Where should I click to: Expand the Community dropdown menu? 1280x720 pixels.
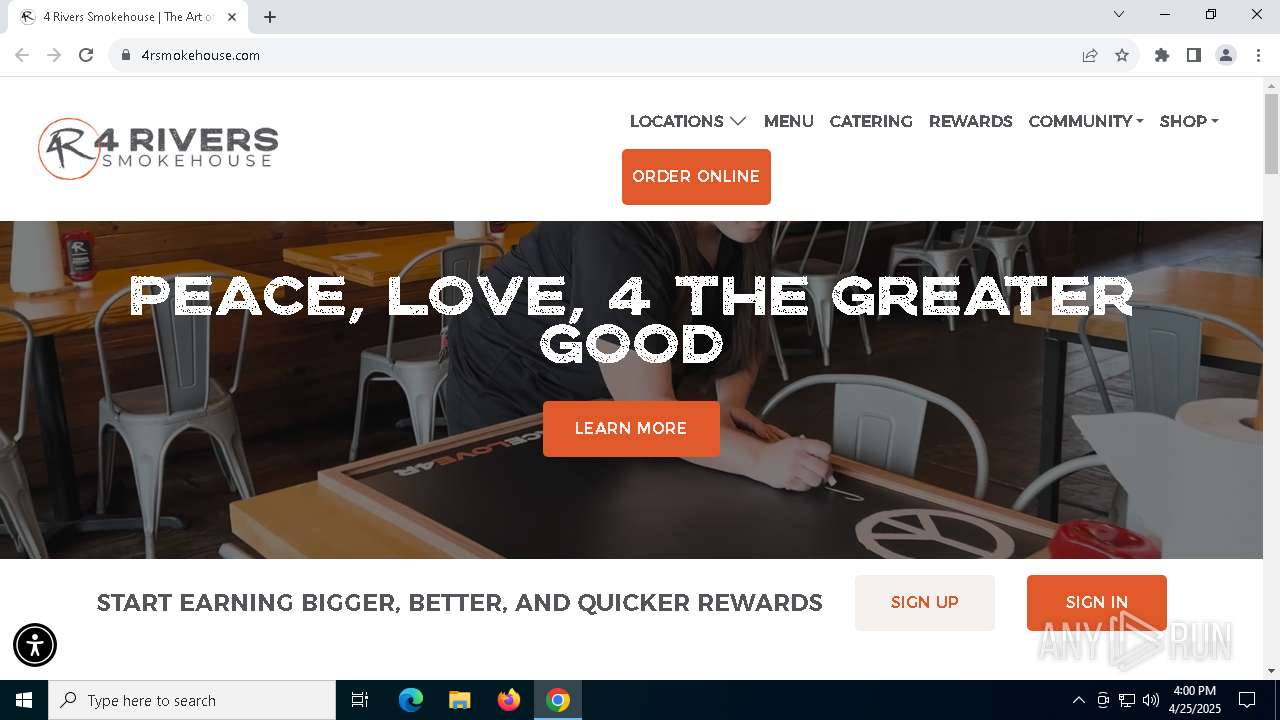1086,121
